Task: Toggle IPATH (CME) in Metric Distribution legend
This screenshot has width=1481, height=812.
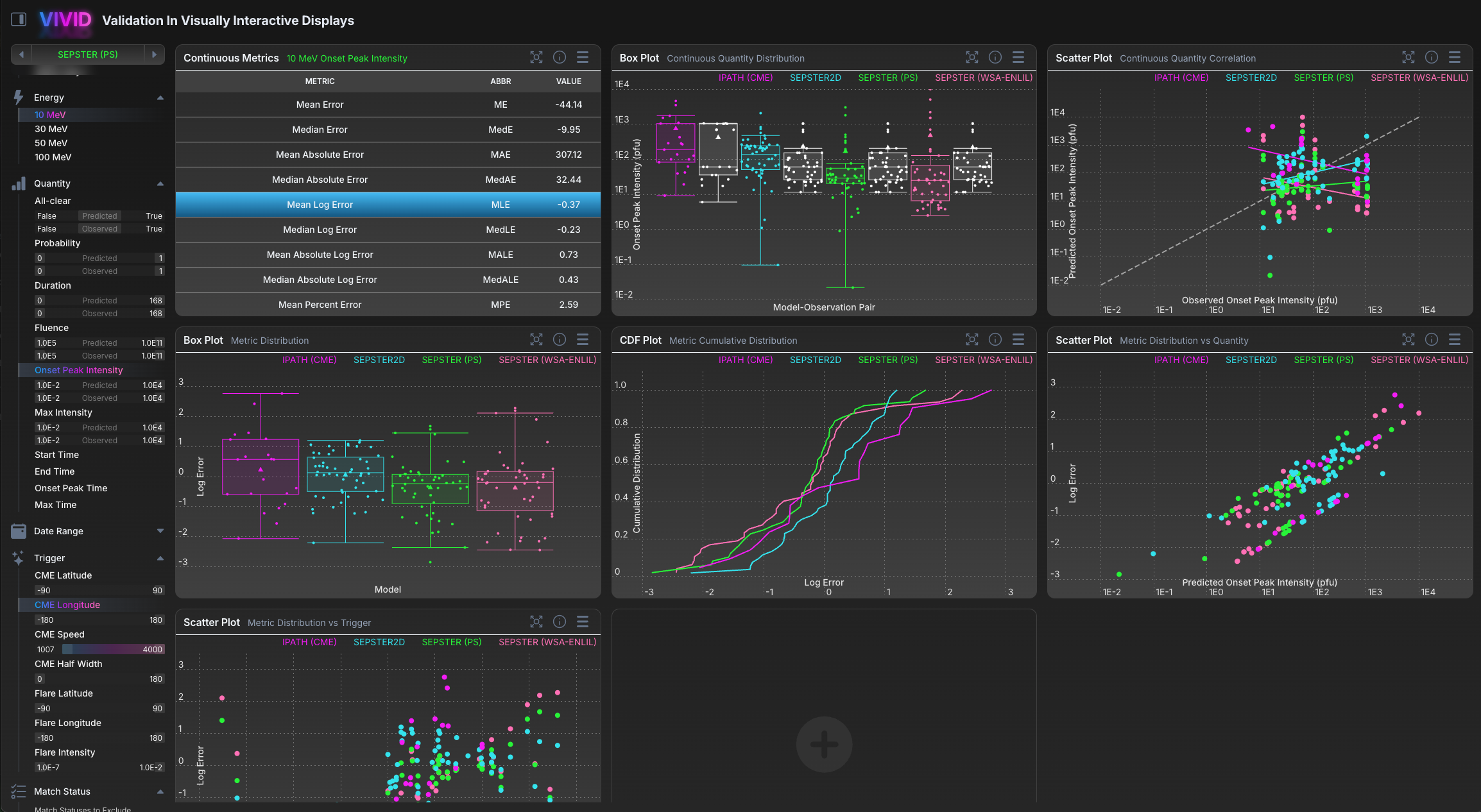Action: click(x=309, y=360)
